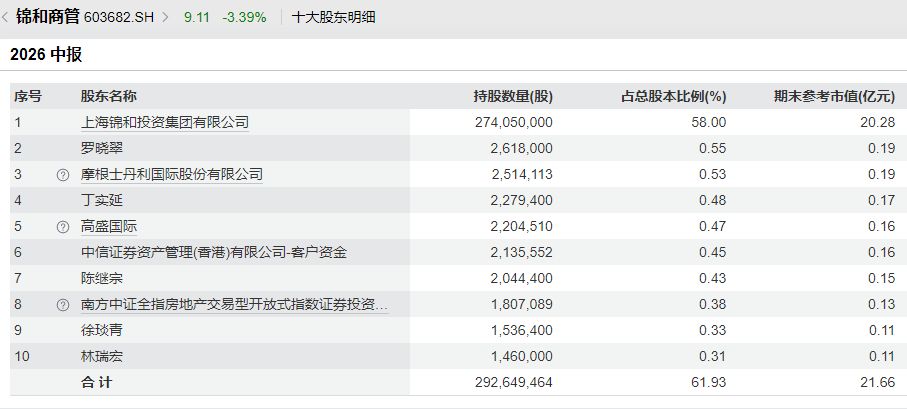
Task: Click the question mark icon beside 南方中证全指房地产
Action: (x=62, y=305)
